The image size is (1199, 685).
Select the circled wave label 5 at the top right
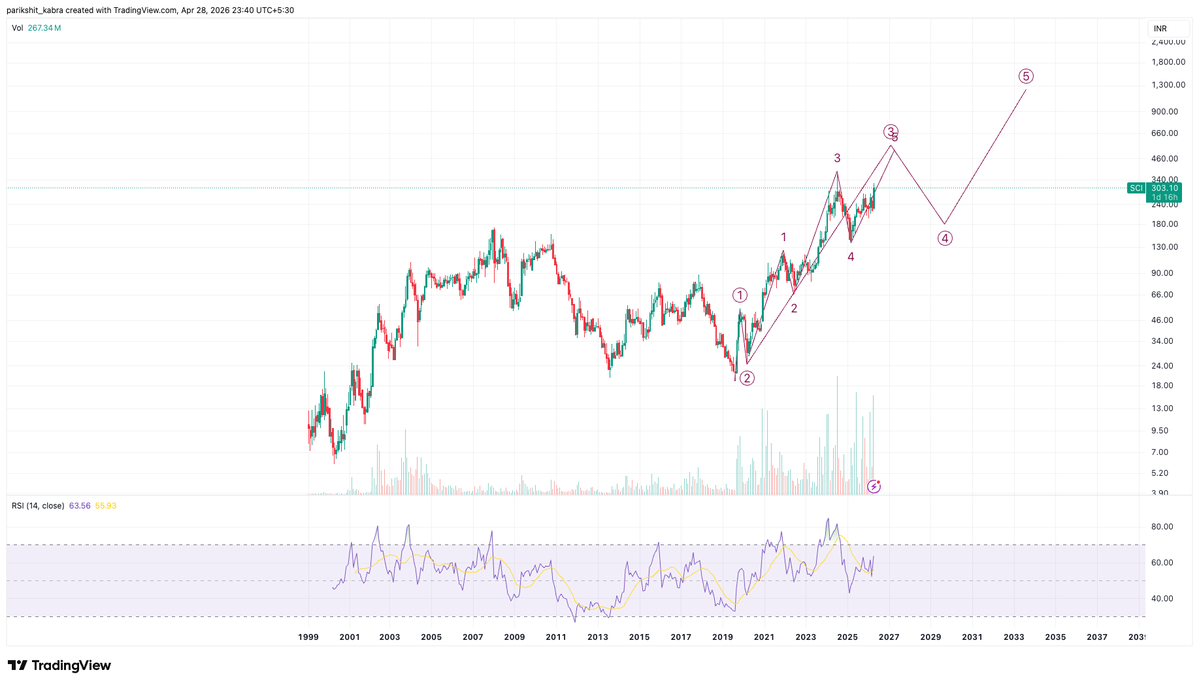click(x=1025, y=74)
